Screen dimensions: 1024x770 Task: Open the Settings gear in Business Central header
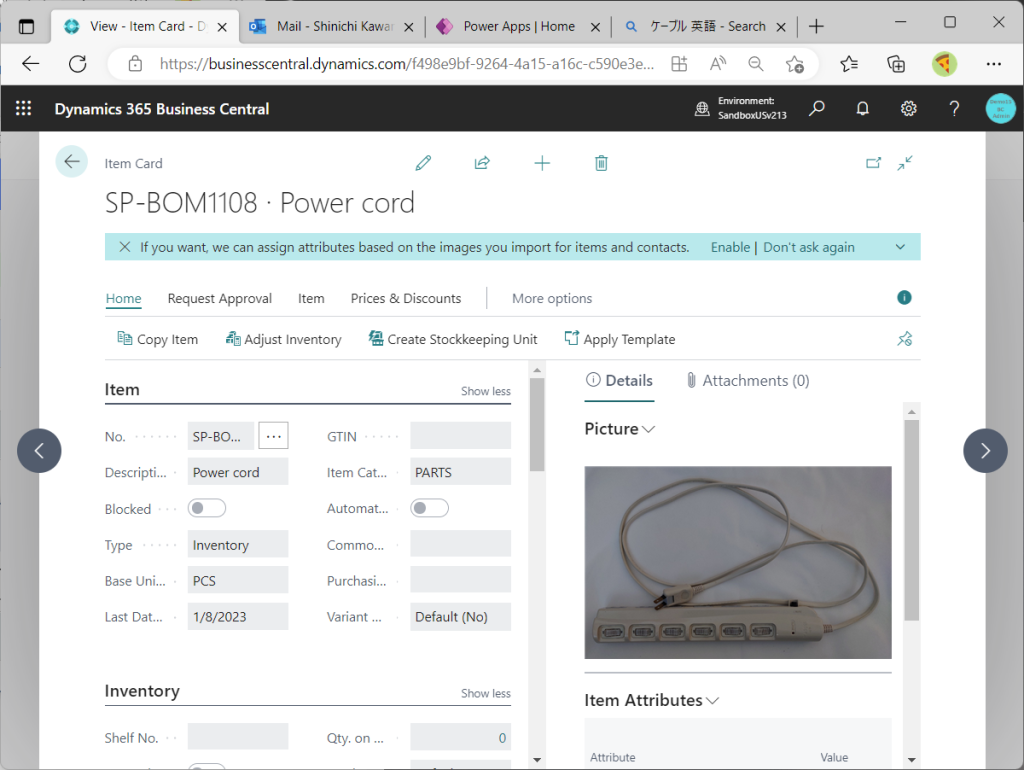coord(908,108)
